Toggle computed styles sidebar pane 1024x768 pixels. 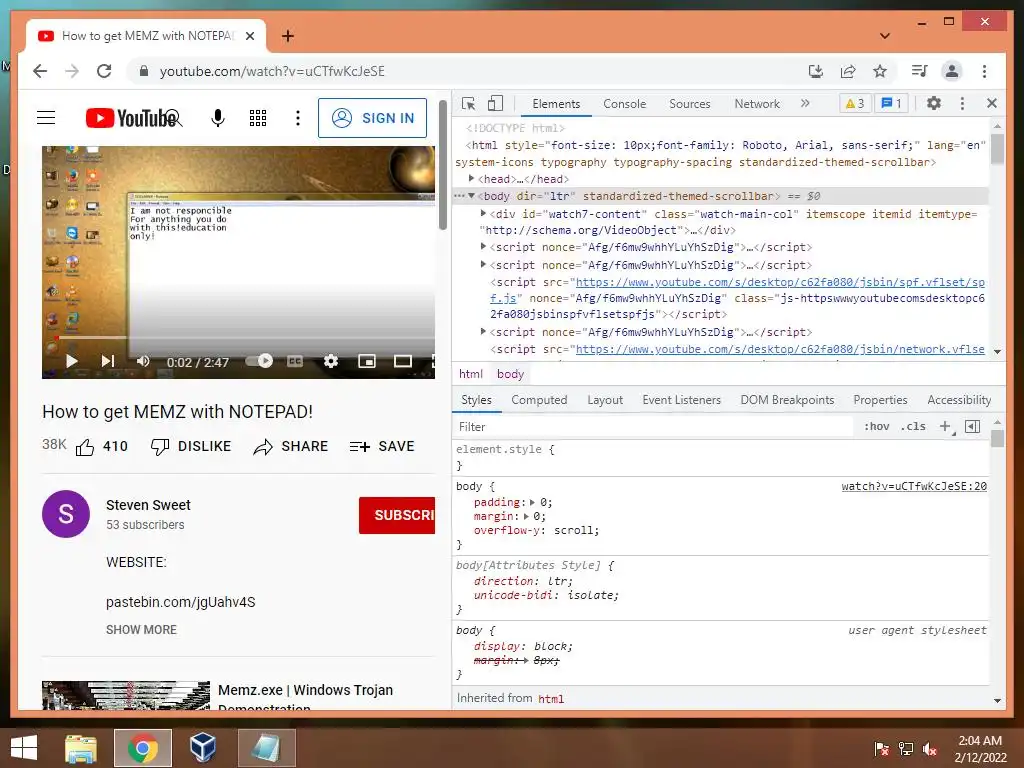coord(972,427)
